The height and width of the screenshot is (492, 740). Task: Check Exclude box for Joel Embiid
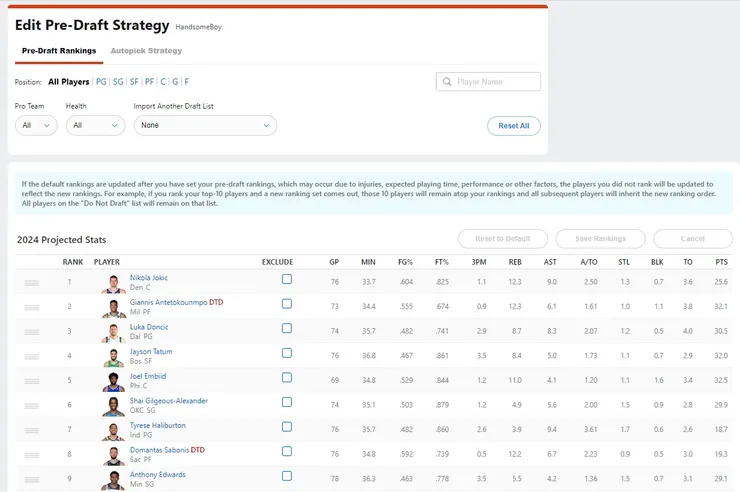[x=287, y=377]
